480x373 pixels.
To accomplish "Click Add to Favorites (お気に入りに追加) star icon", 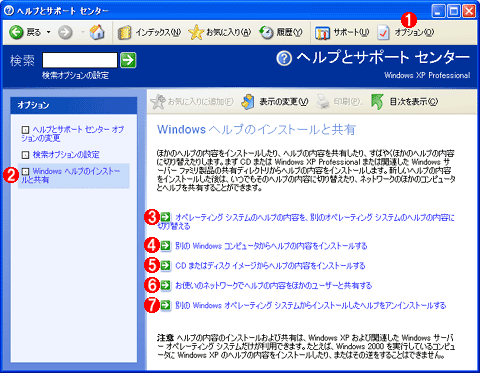I will tap(158, 101).
